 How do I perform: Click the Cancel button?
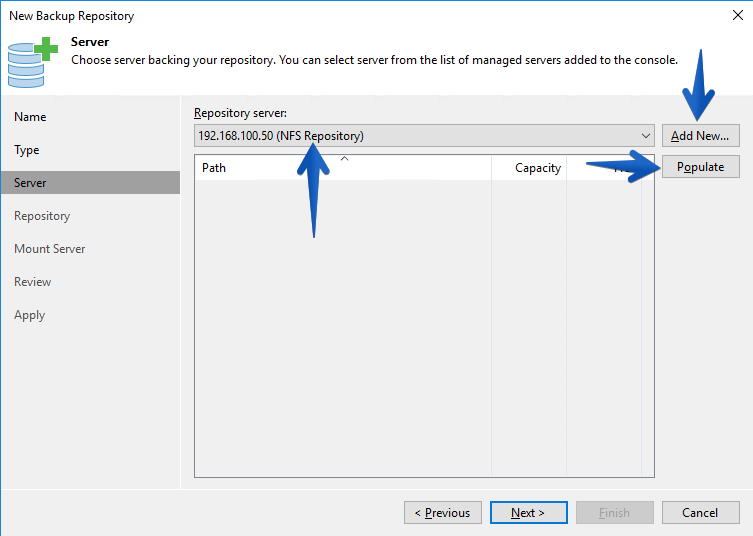point(701,513)
